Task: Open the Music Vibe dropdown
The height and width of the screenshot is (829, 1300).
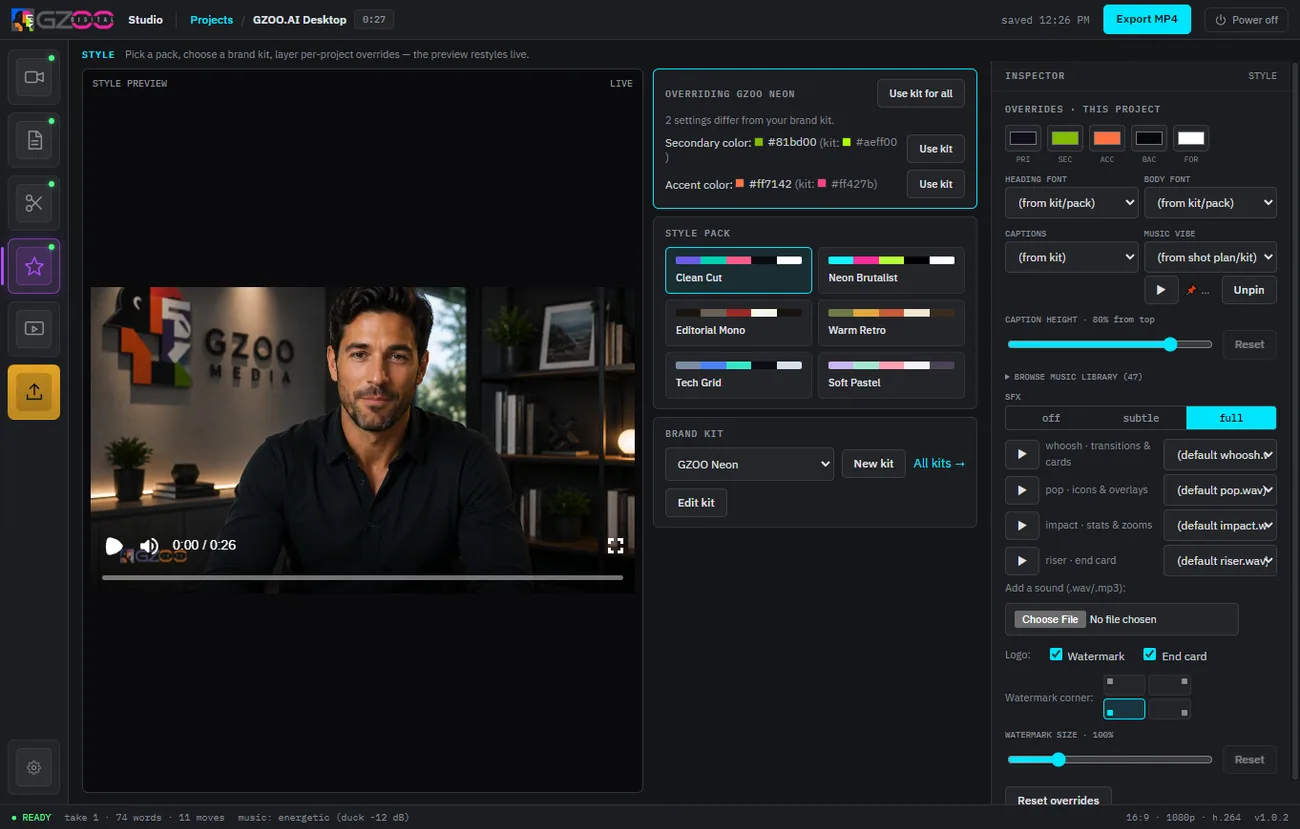Action: [1210, 257]
